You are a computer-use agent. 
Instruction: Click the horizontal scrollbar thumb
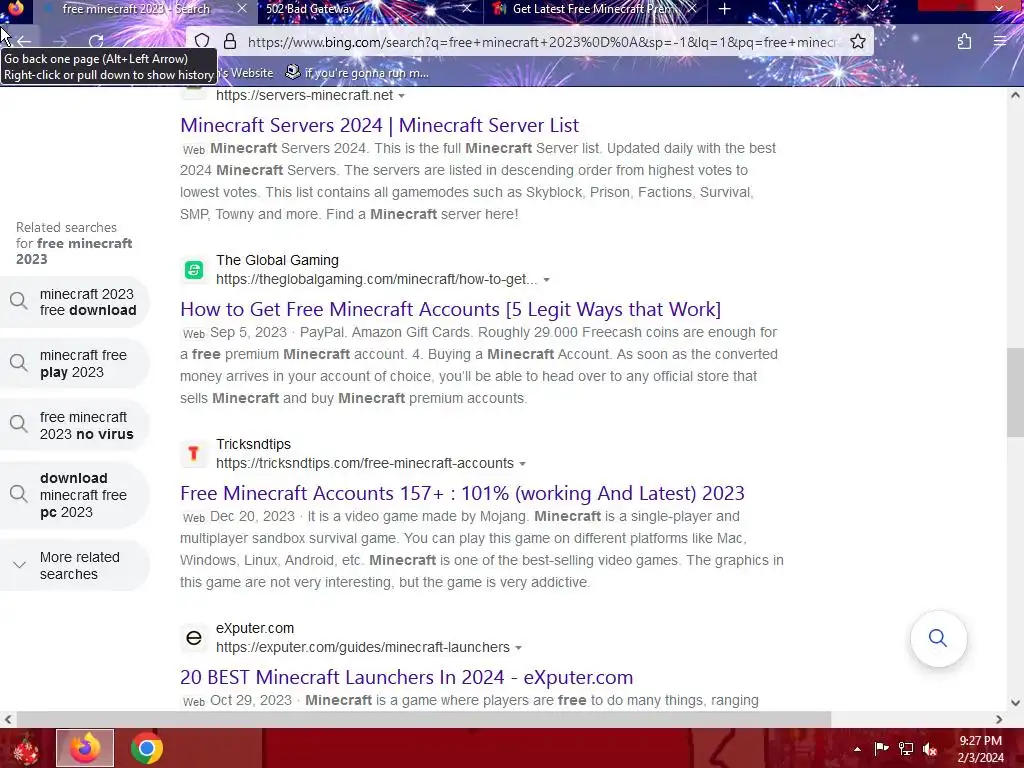pos(423,720)
